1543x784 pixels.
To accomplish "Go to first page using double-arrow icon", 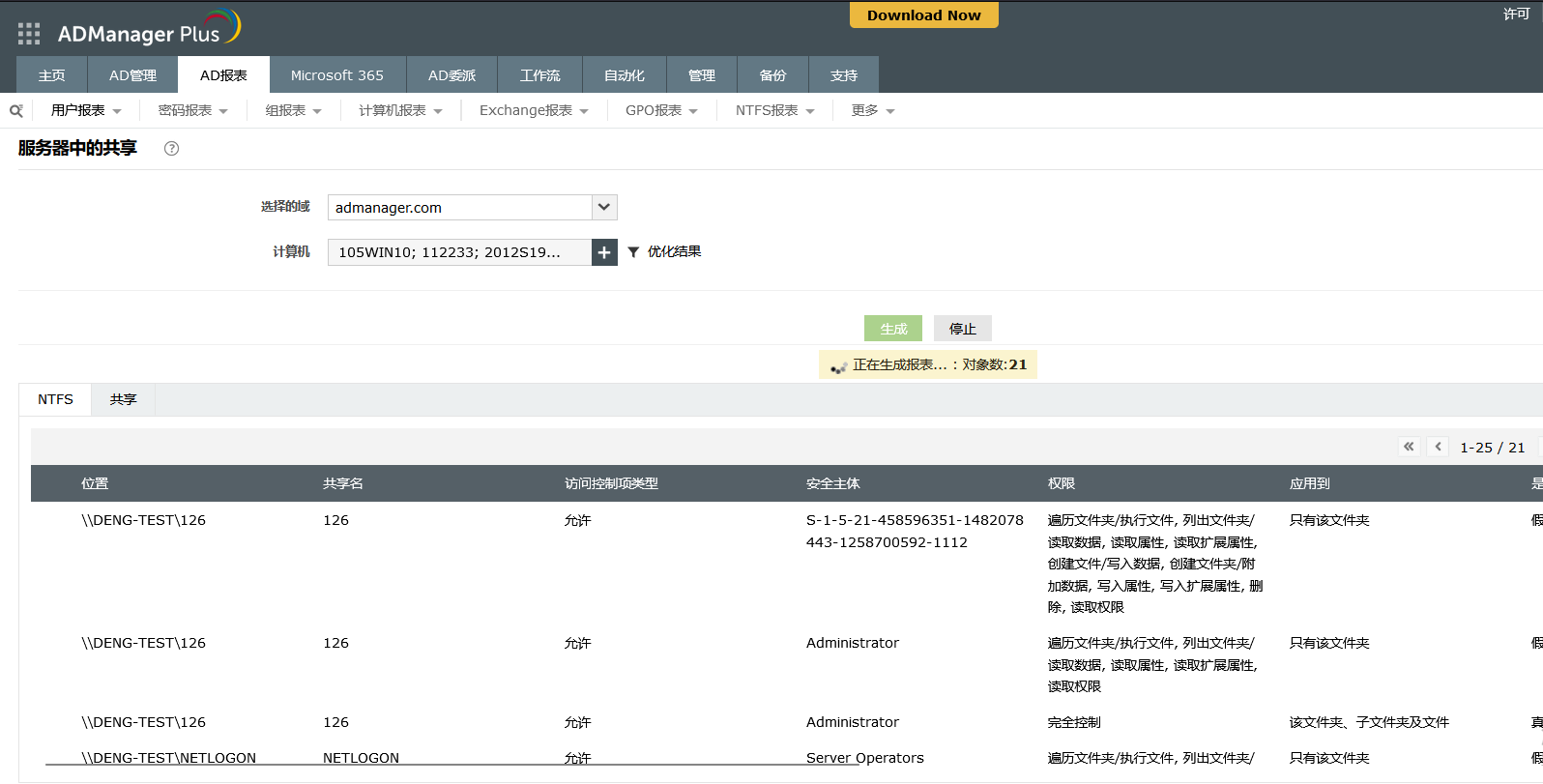I will click(x=1409, y=447).
